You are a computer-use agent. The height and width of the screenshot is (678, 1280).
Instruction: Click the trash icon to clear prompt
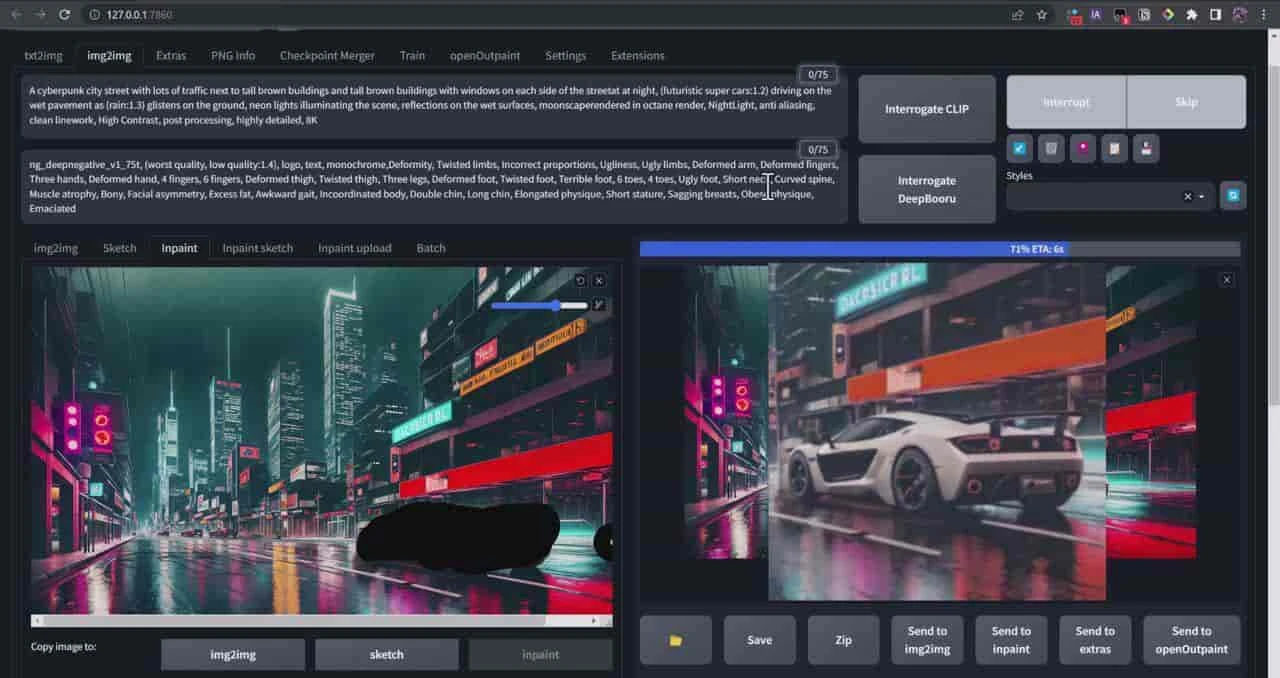coord(1050,149)
